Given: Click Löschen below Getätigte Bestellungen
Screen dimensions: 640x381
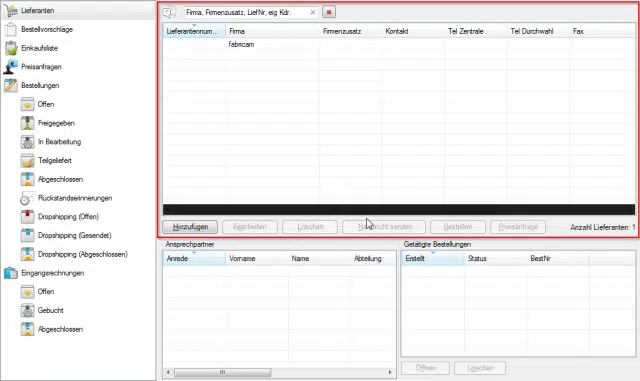Looking at the screenshot, I should [480, 368].
